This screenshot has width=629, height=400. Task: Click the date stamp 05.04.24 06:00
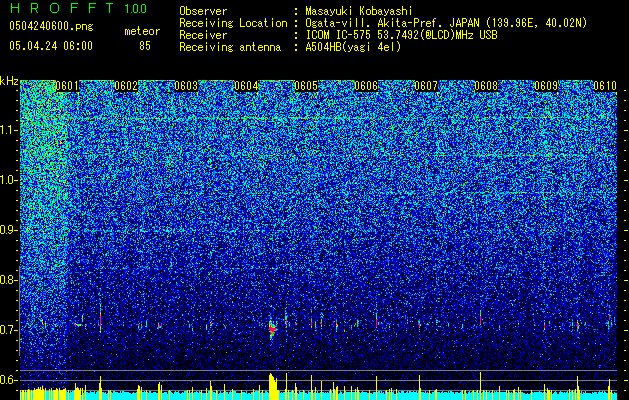[x=51, y=46]
